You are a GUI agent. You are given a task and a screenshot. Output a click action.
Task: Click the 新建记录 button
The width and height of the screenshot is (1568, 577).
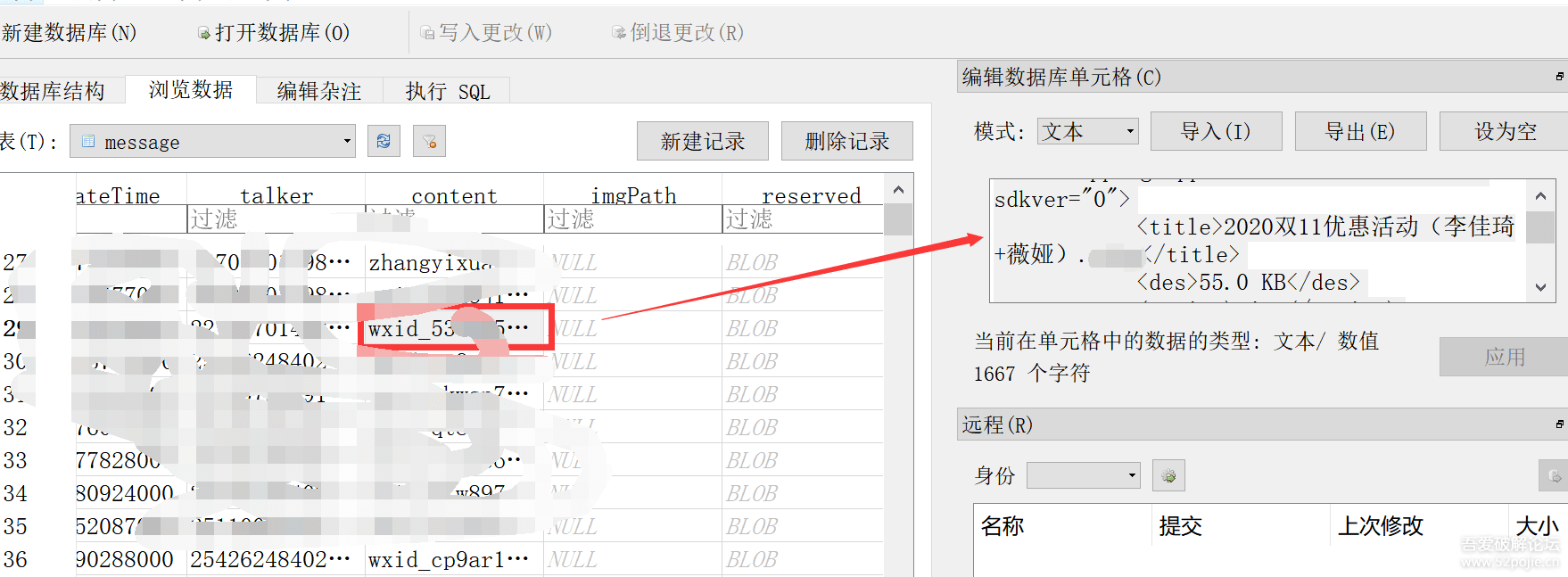(703, 141)
